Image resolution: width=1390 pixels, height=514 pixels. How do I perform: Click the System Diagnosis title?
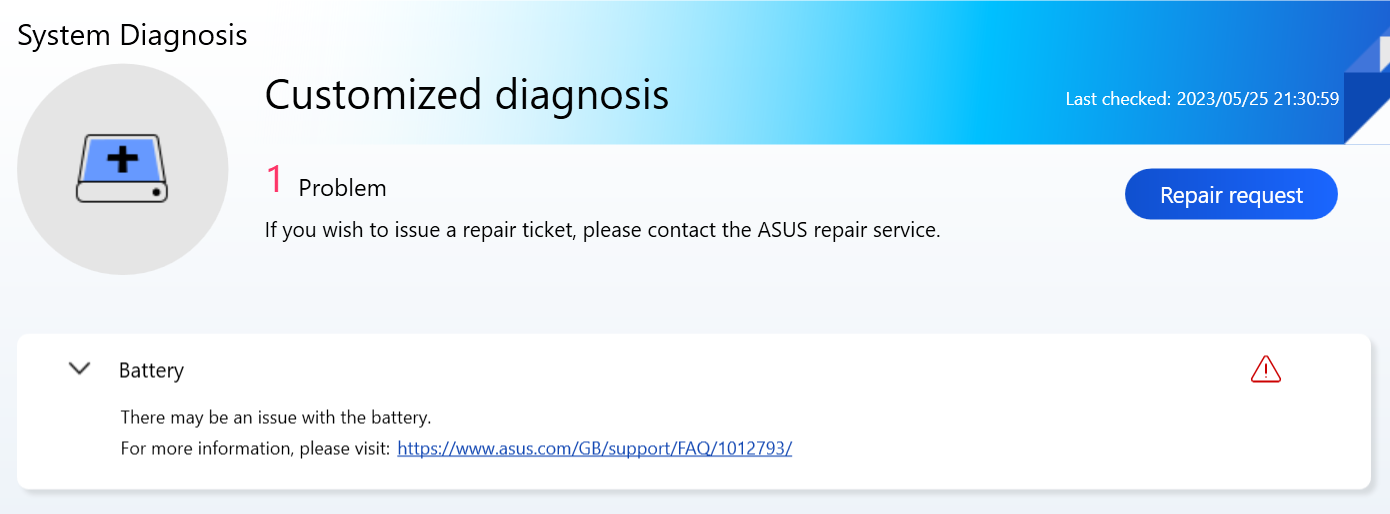(132, 35)
